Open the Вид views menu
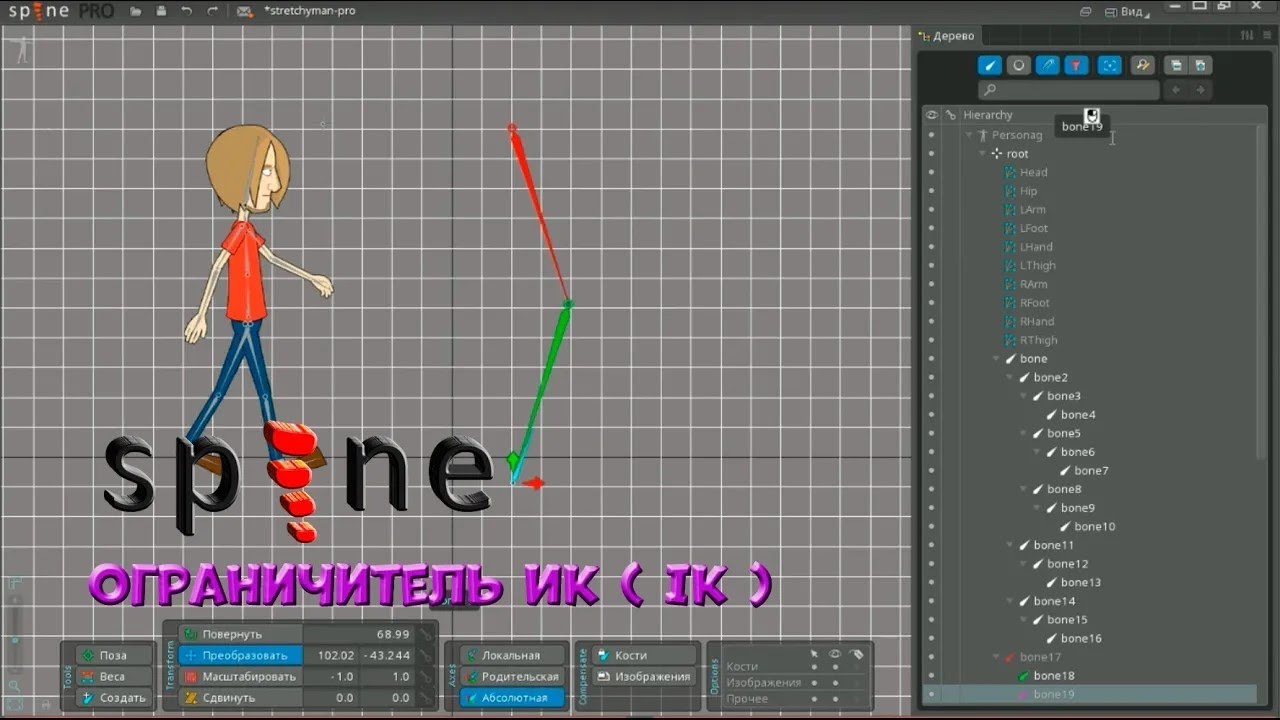 point(1125,11)
